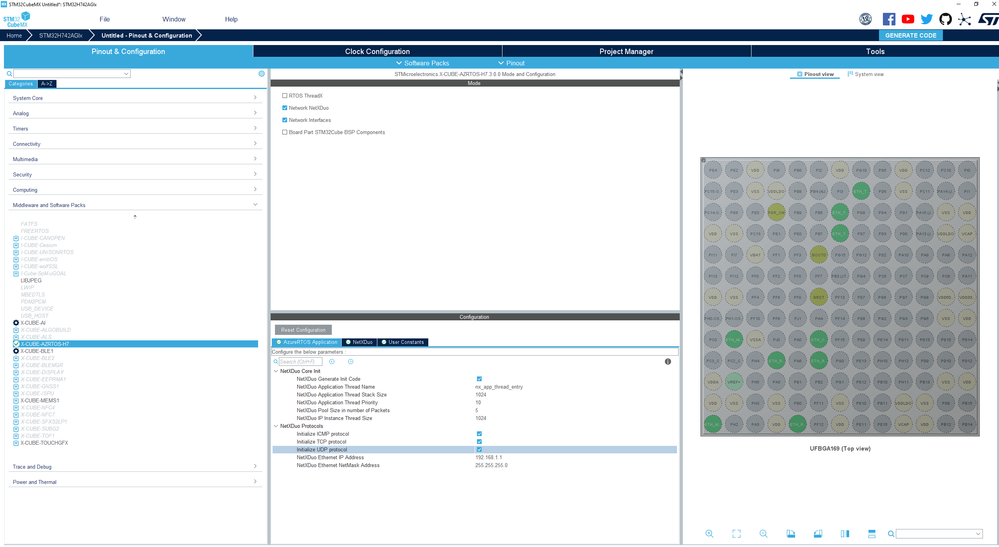Image resolution: width=999 pixels, height=547 pixels.
Task: Enable the RTOS ThreadX checkbox
Action: pos(285,96)
